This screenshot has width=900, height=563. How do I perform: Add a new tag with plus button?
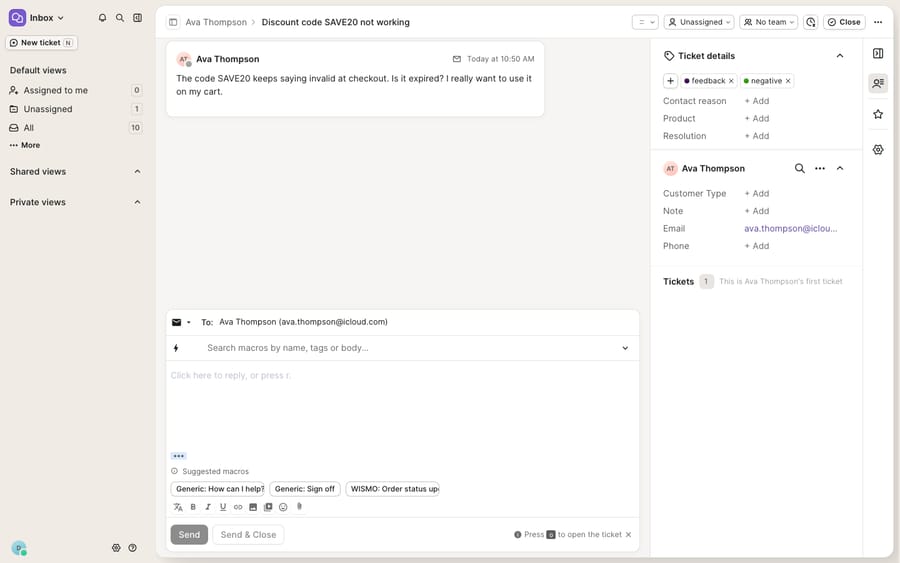670,81
